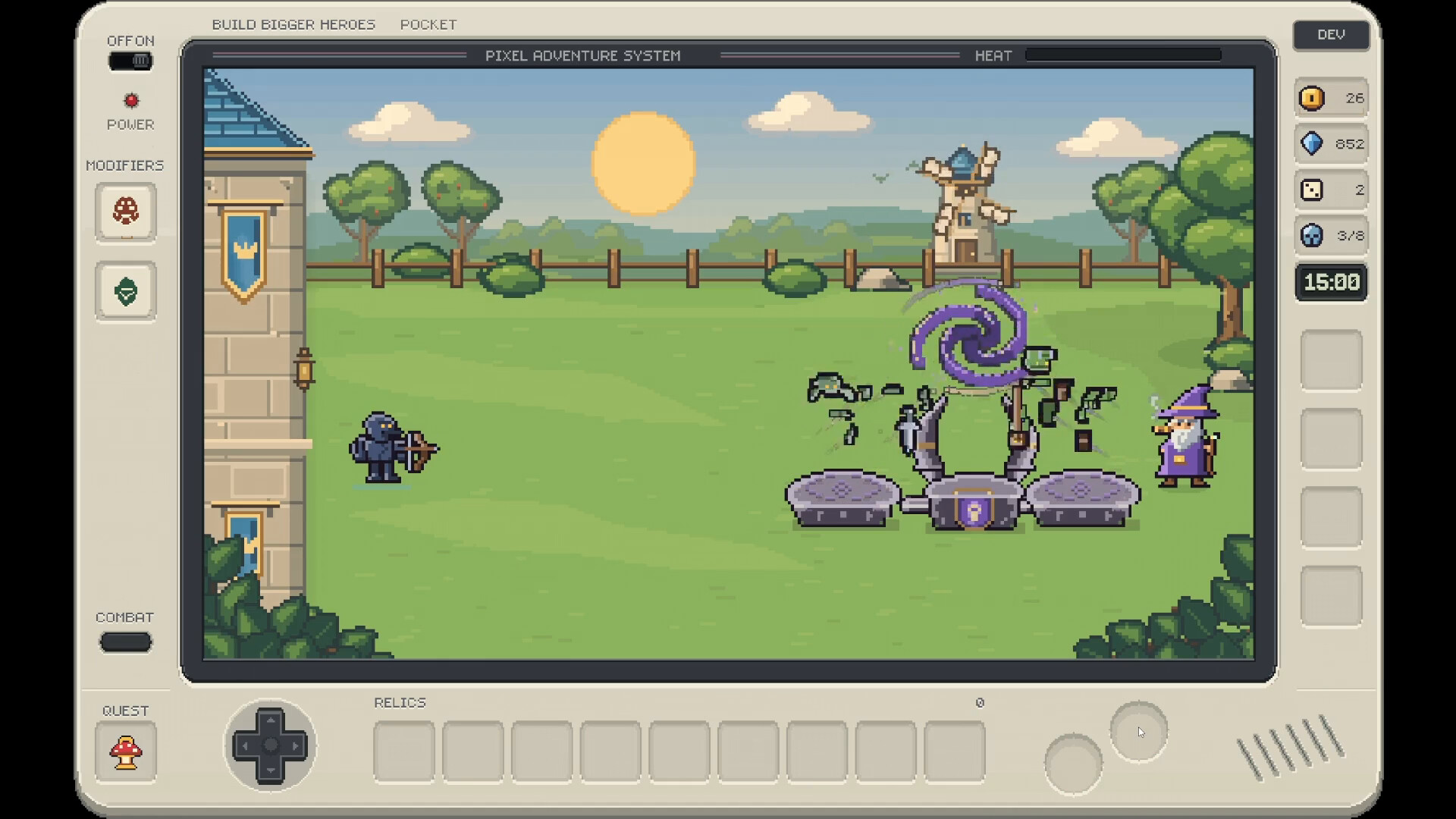Toggle the OFF/ON power switch

130,61
